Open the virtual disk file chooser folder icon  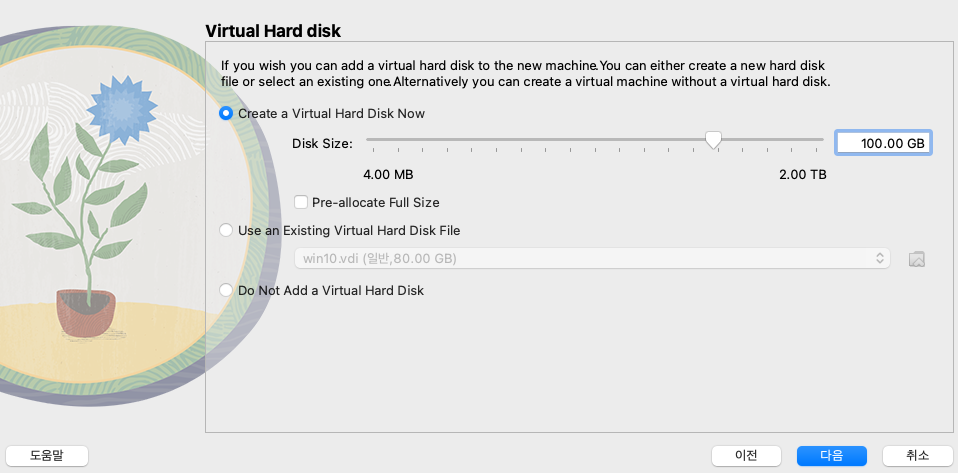point(916,258)
